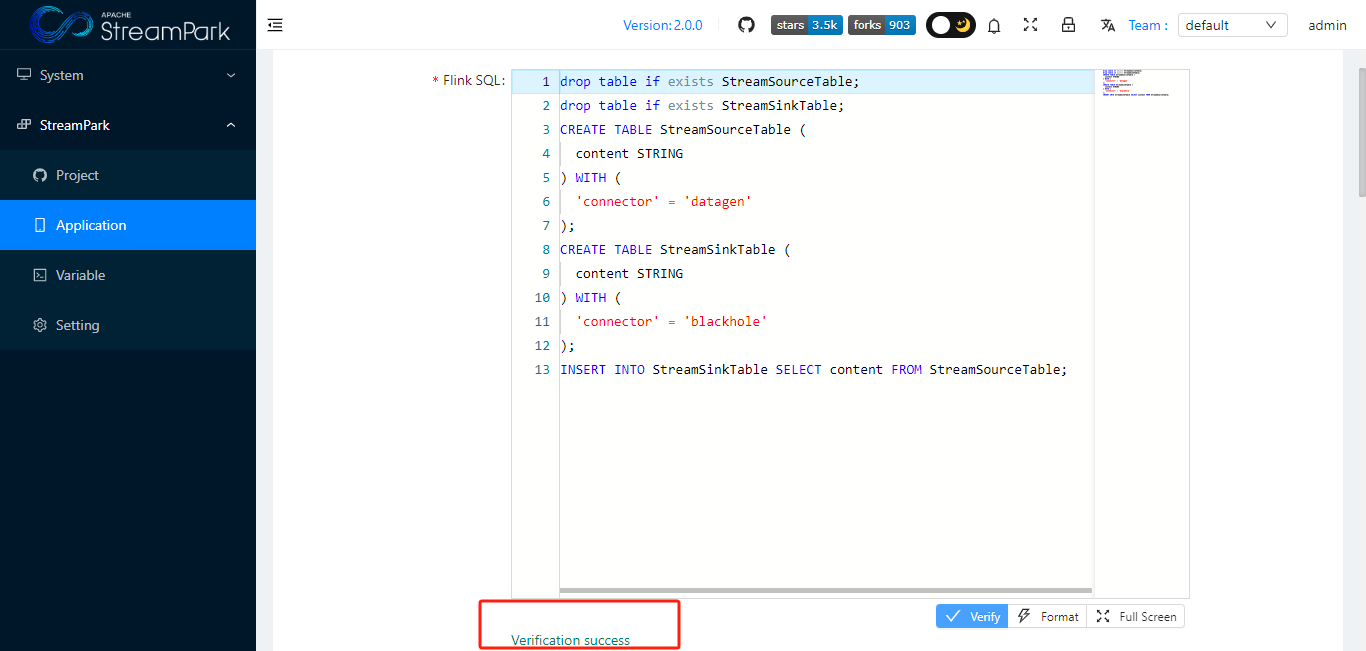Click the Version: 2.0.0 link

tap(662, 25)
